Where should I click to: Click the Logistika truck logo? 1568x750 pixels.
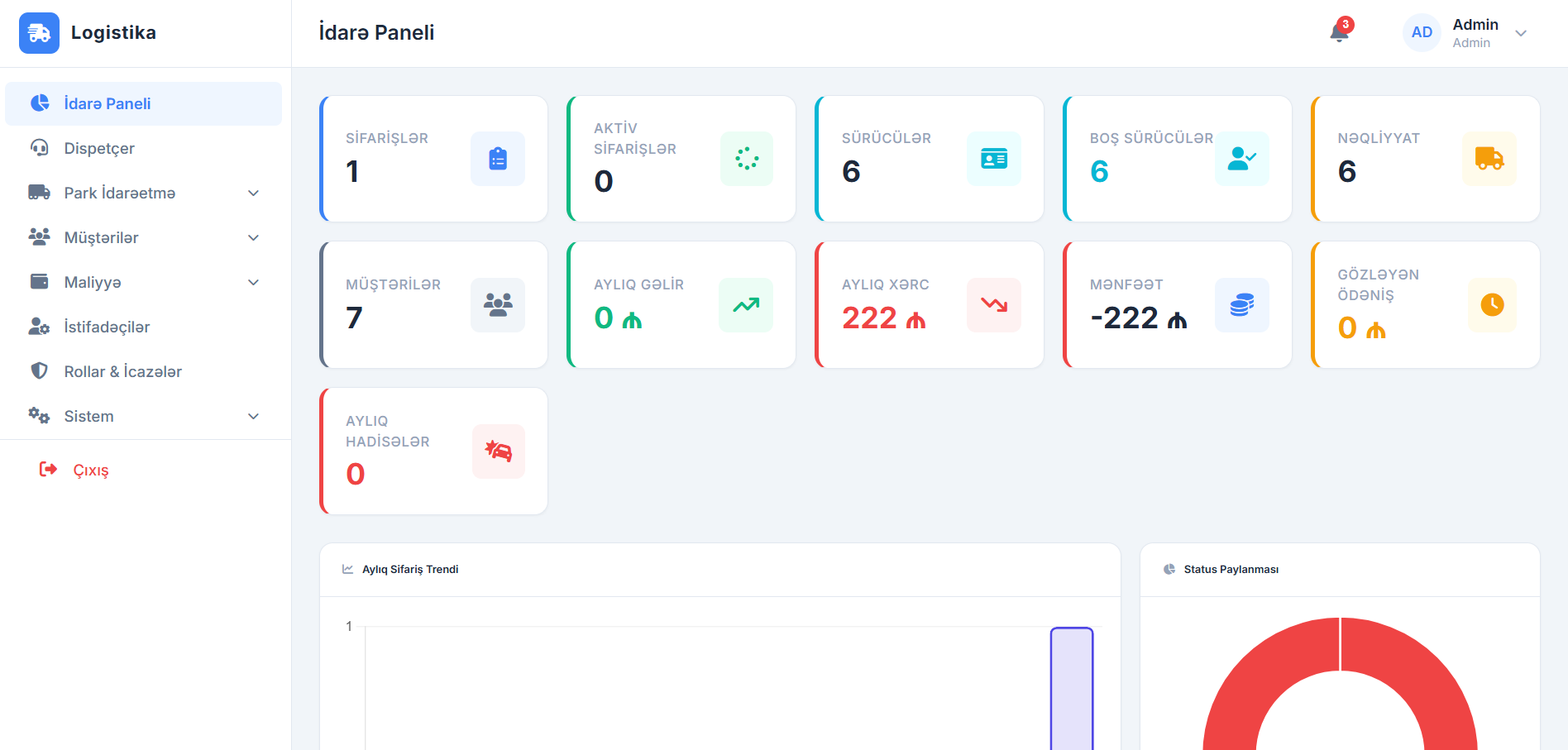point(39,32)
